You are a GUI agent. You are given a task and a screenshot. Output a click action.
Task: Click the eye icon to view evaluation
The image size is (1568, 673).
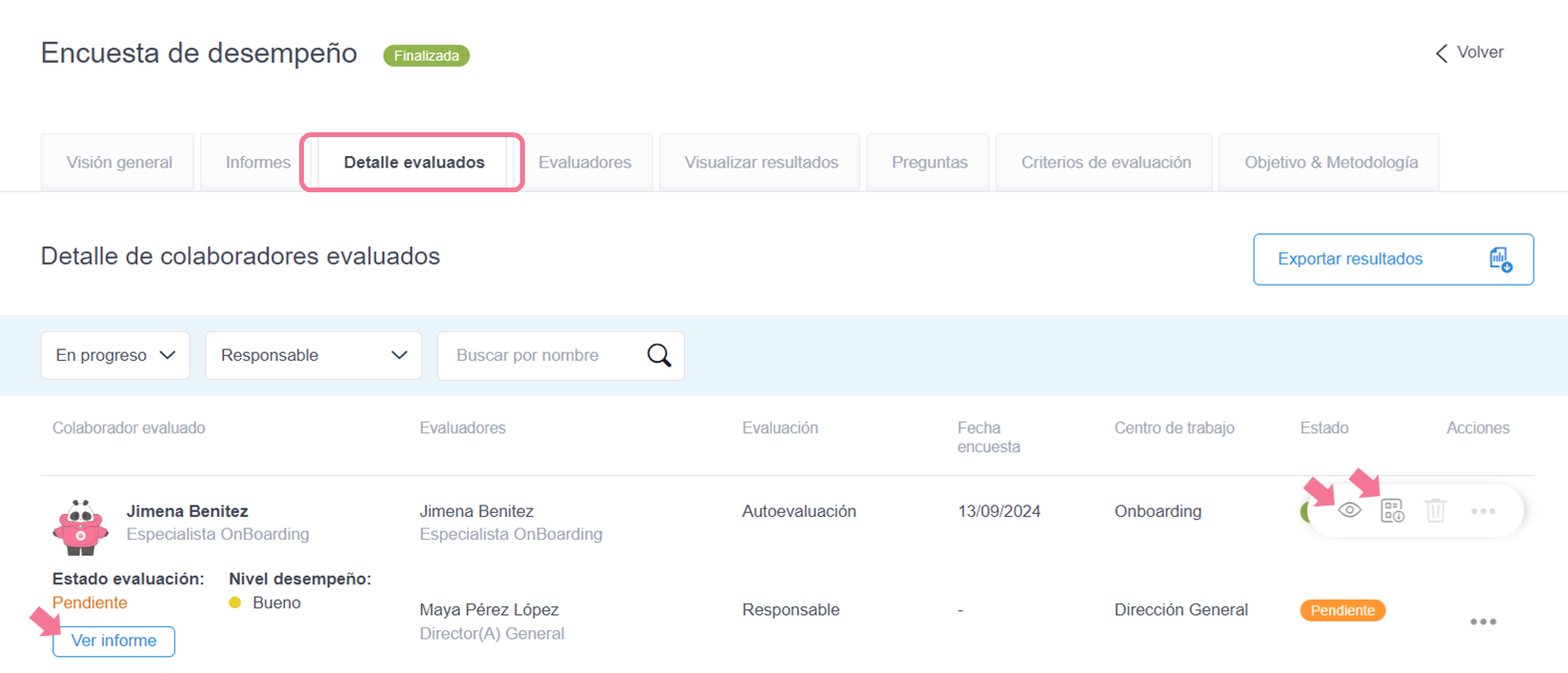(x=1349, y=511)
